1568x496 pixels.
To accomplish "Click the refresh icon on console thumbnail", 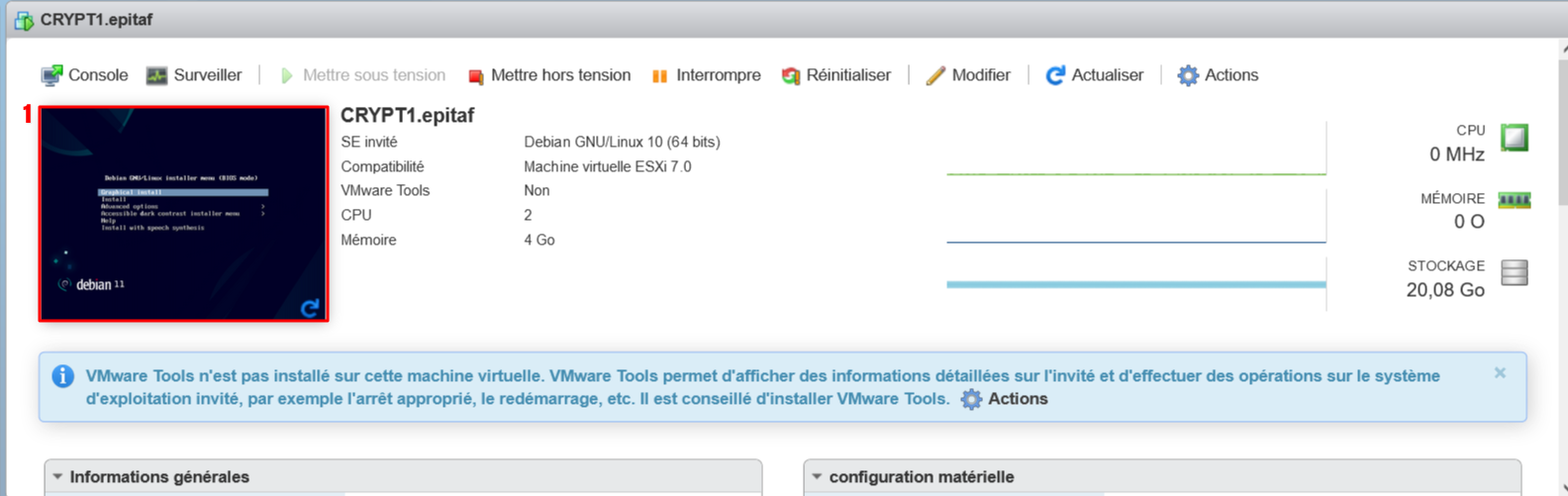I will pyautogui.click(x=310, y=308).
